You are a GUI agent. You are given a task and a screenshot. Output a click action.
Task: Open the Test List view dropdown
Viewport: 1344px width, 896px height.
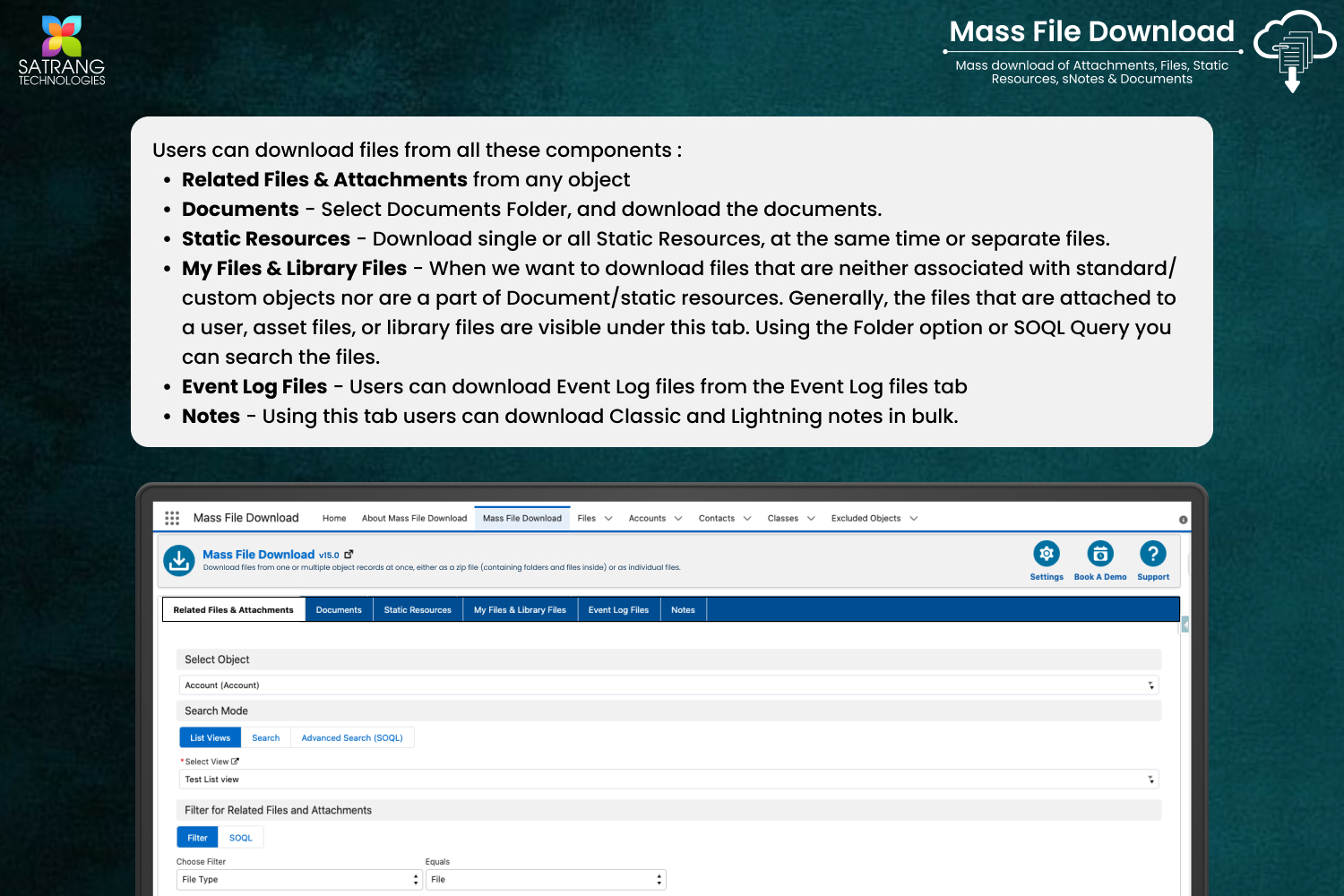[x=668, y=780]
